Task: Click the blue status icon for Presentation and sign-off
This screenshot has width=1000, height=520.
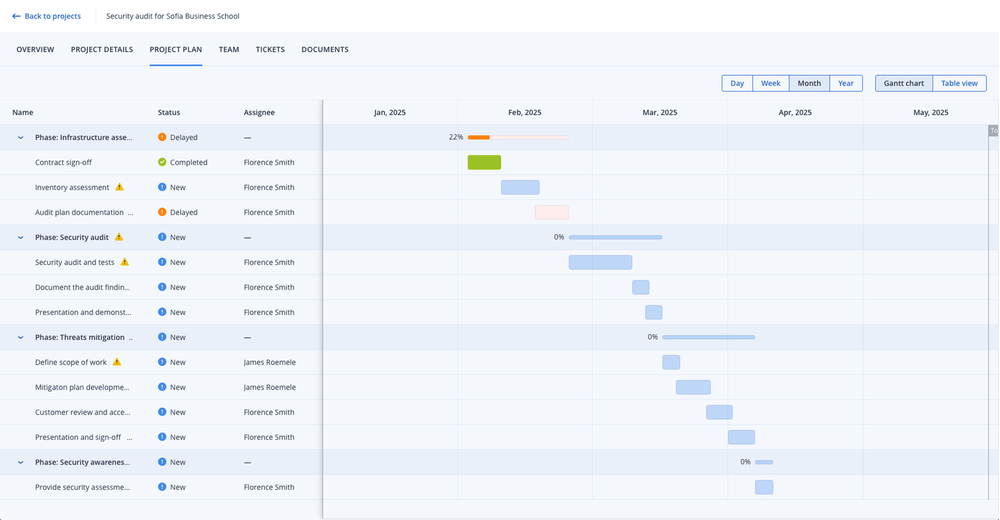Action: [162, 437]
